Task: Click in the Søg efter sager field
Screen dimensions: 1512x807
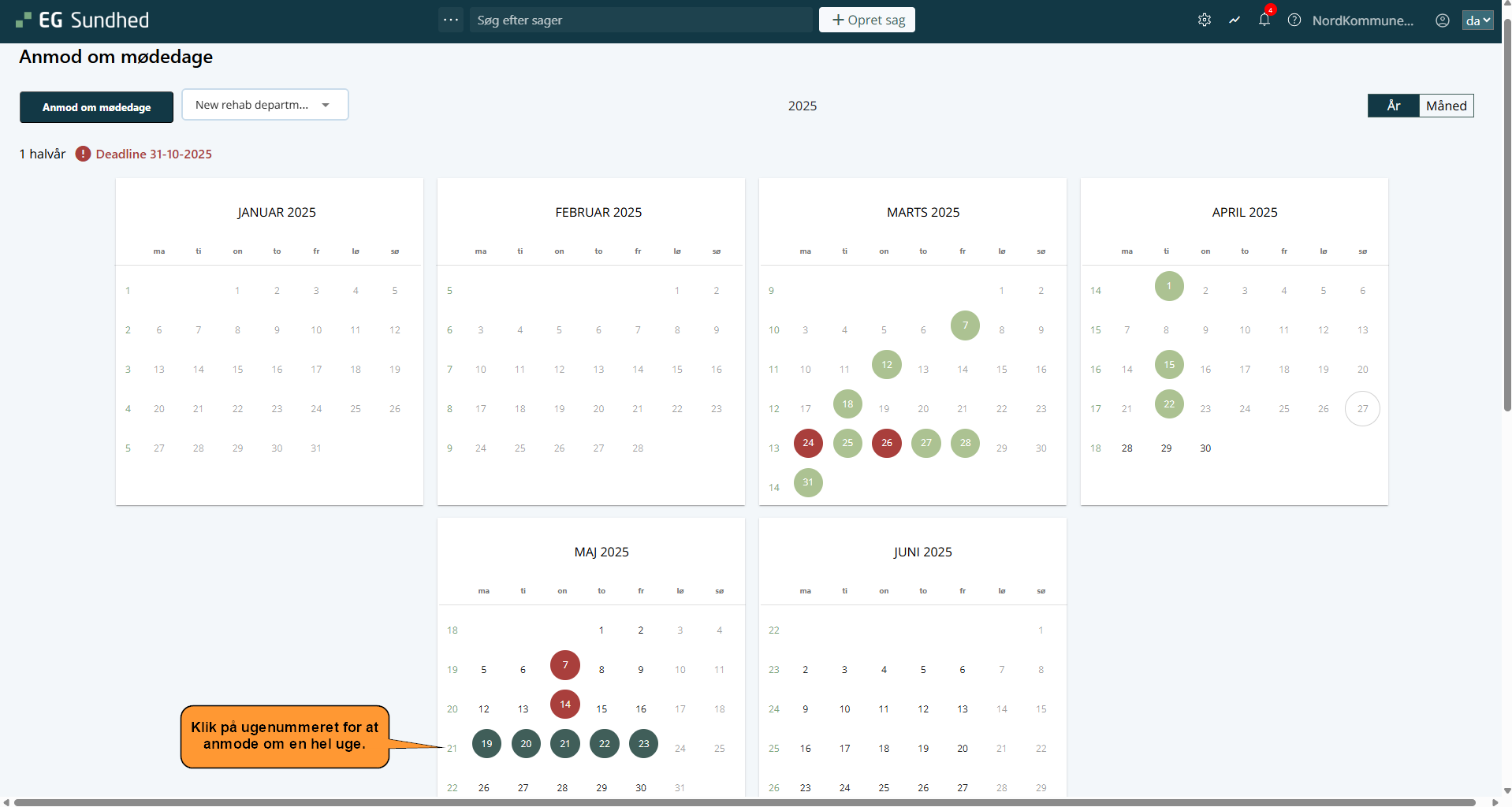Action: pos(641,20)
